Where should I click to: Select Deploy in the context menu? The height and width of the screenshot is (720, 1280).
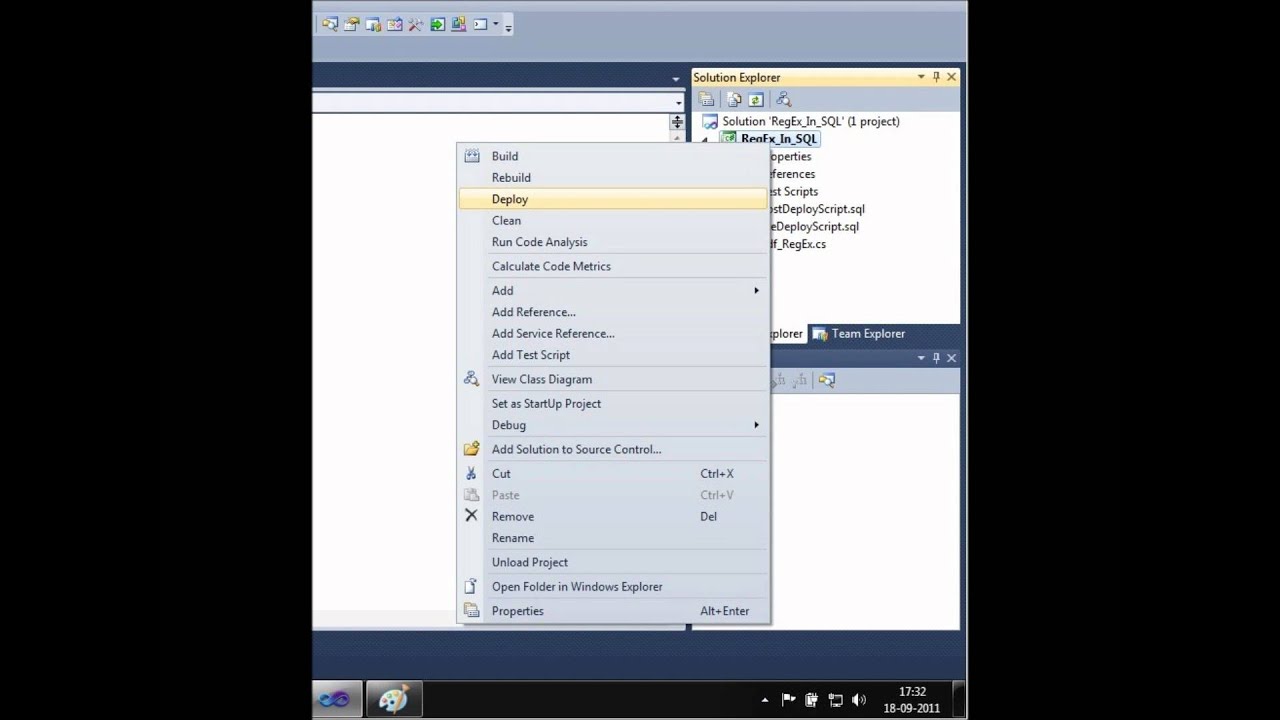coord(612,199)
